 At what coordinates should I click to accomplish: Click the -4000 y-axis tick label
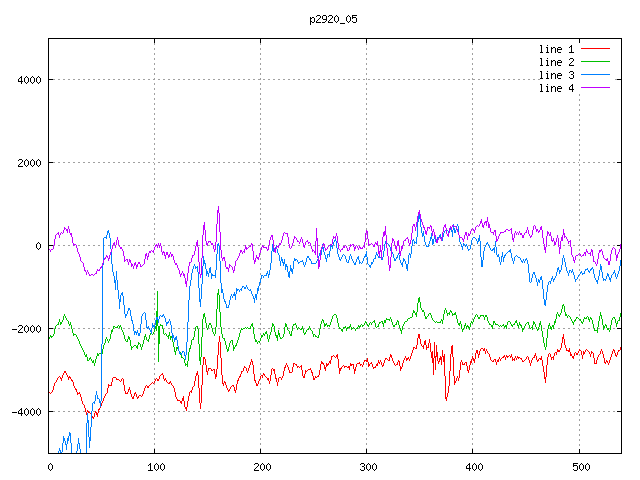pos(25,412)
